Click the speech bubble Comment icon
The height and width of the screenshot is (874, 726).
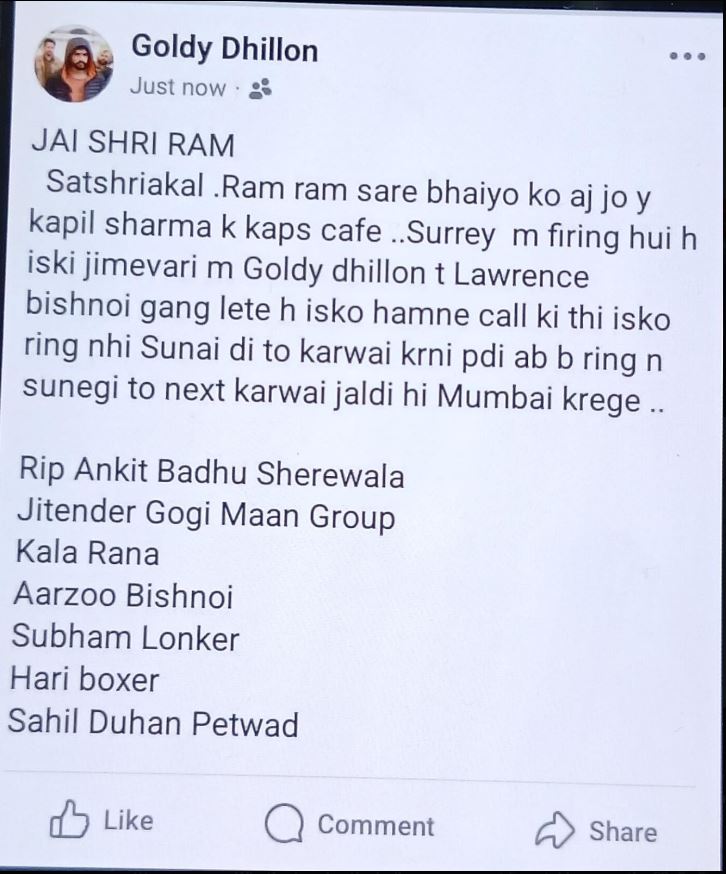[x=284, y=823]
